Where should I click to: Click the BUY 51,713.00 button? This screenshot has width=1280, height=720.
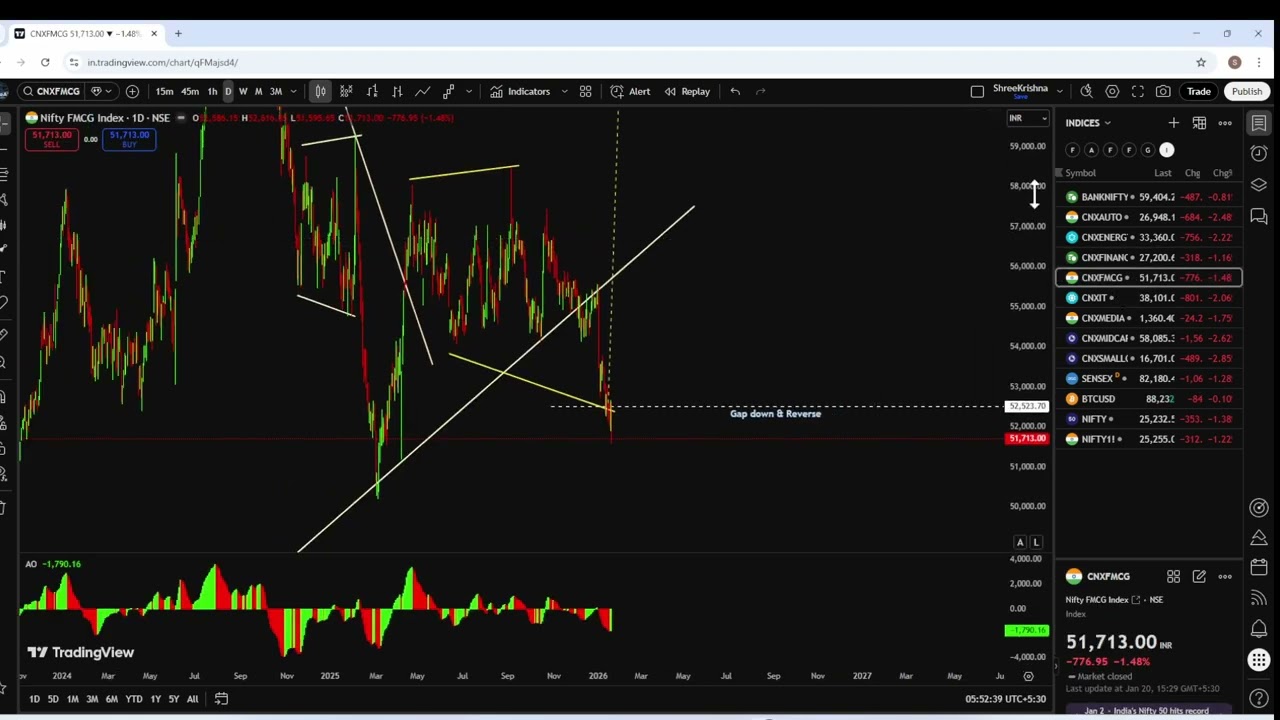[129, 139]
